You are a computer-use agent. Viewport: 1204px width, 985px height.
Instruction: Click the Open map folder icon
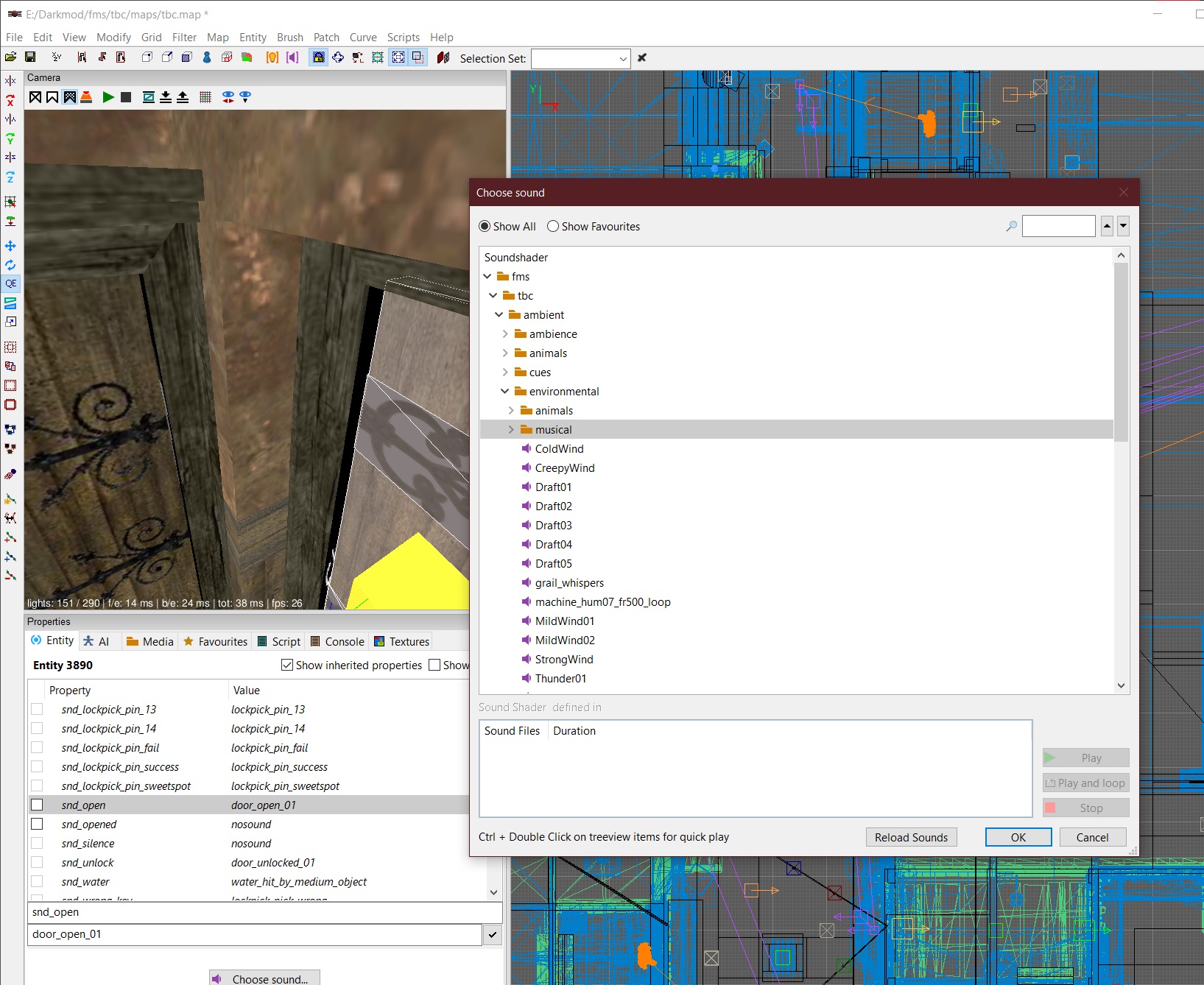(x=11, y=57)
